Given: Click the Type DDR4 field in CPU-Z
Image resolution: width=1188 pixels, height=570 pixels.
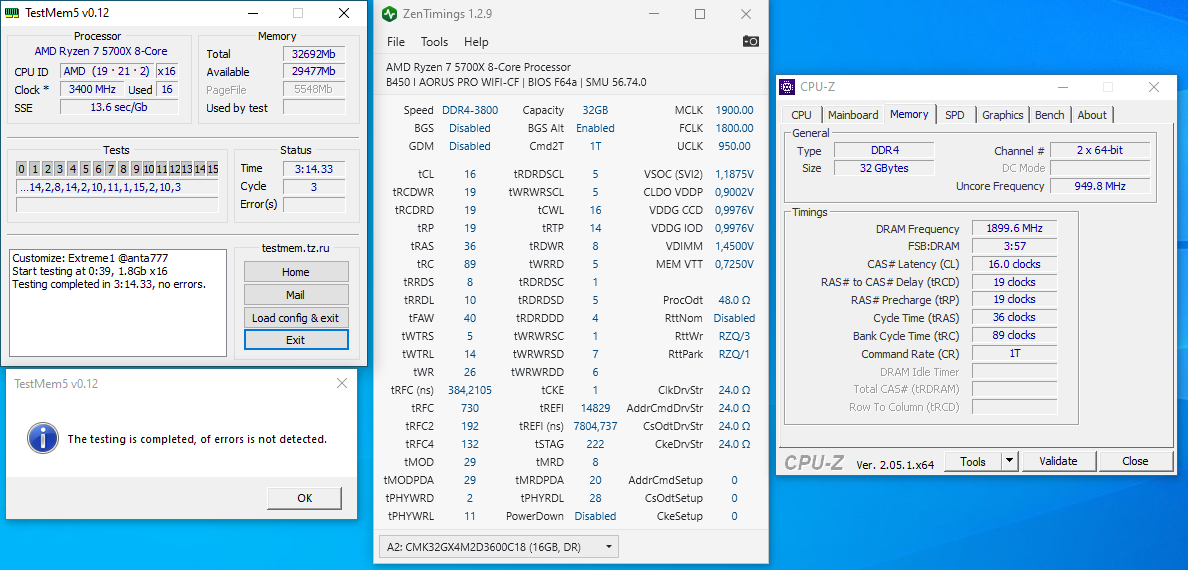Looking at the screenshot, I should [884, 150].
